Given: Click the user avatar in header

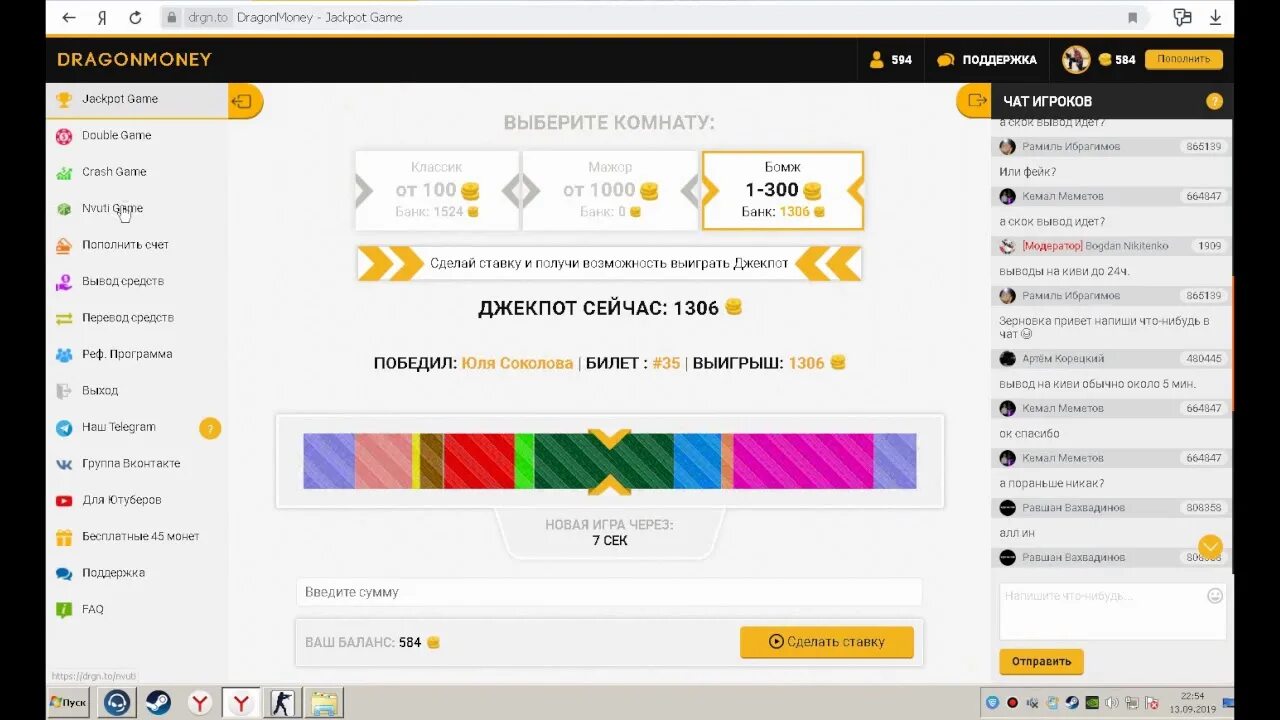Looking at the screenshot, I should click(1076, 60).
